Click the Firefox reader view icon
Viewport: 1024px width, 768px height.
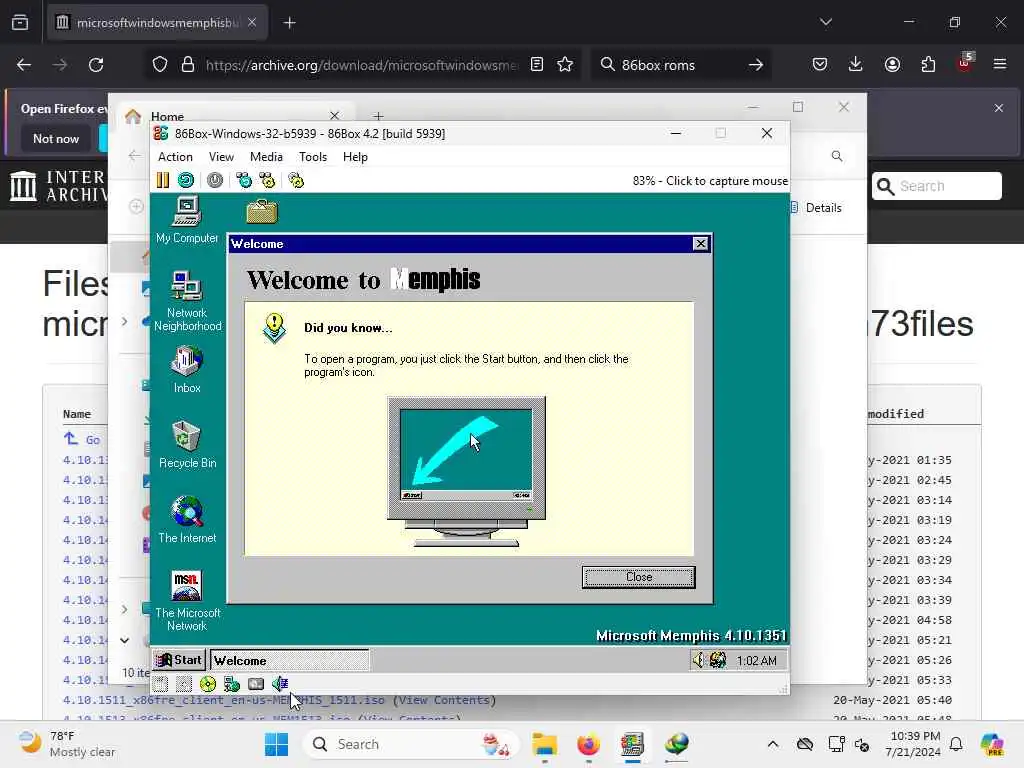pyautogui.click(x=537, y=65)
